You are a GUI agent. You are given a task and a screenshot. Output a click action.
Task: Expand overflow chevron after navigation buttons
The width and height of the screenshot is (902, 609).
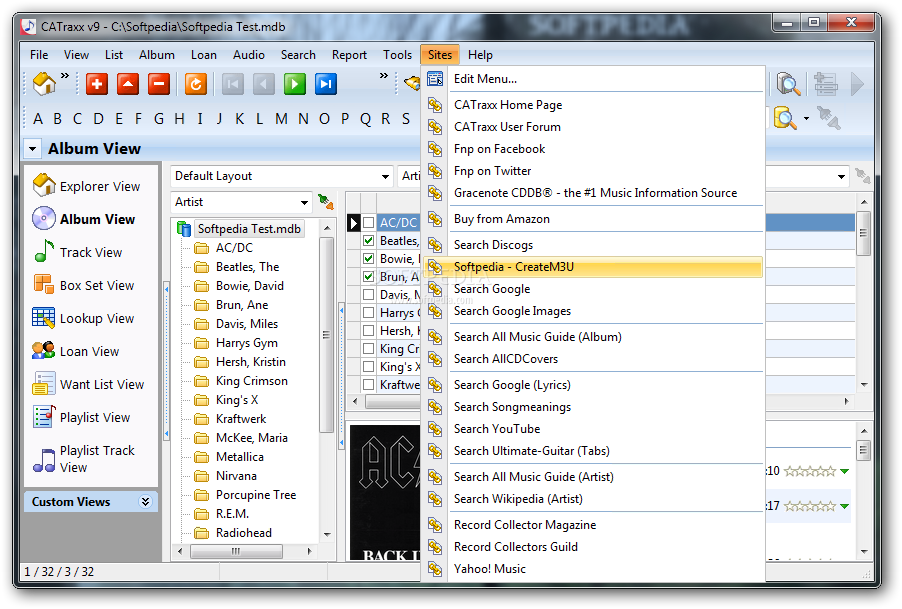(x=384, y=75)
